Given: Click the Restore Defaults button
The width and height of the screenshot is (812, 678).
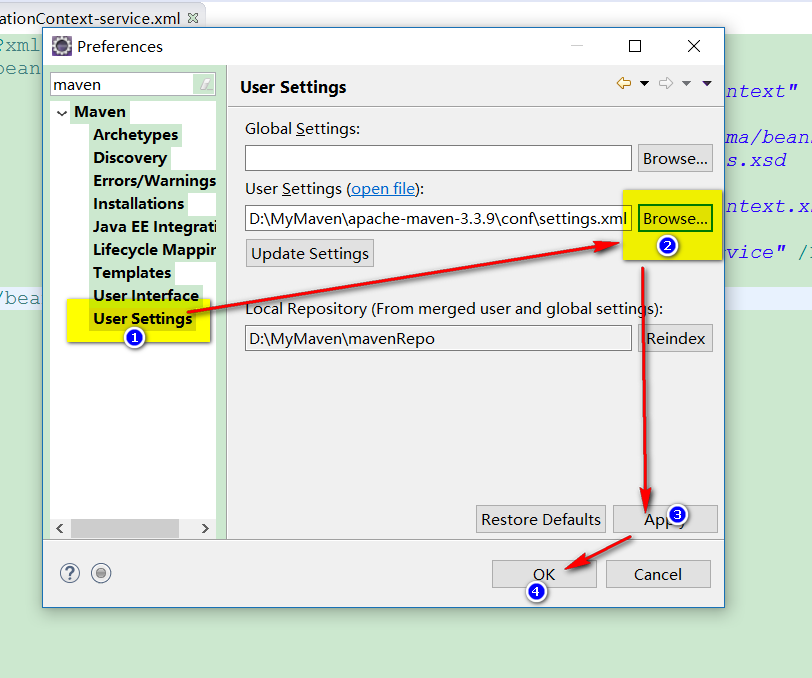Looking at the screenshot, I should click(541, 519).
